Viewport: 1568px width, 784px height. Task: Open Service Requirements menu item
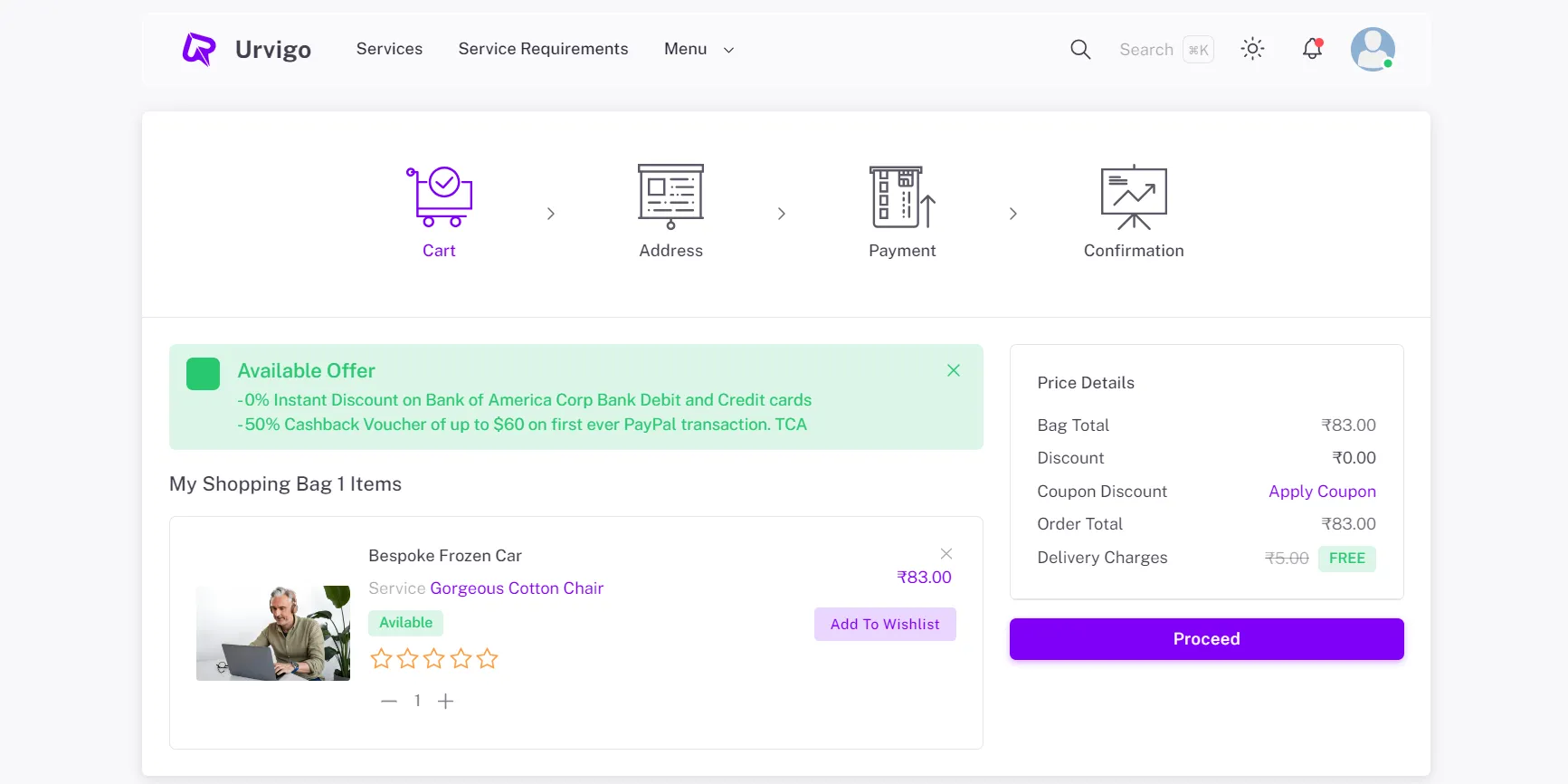tap(543, 49)
